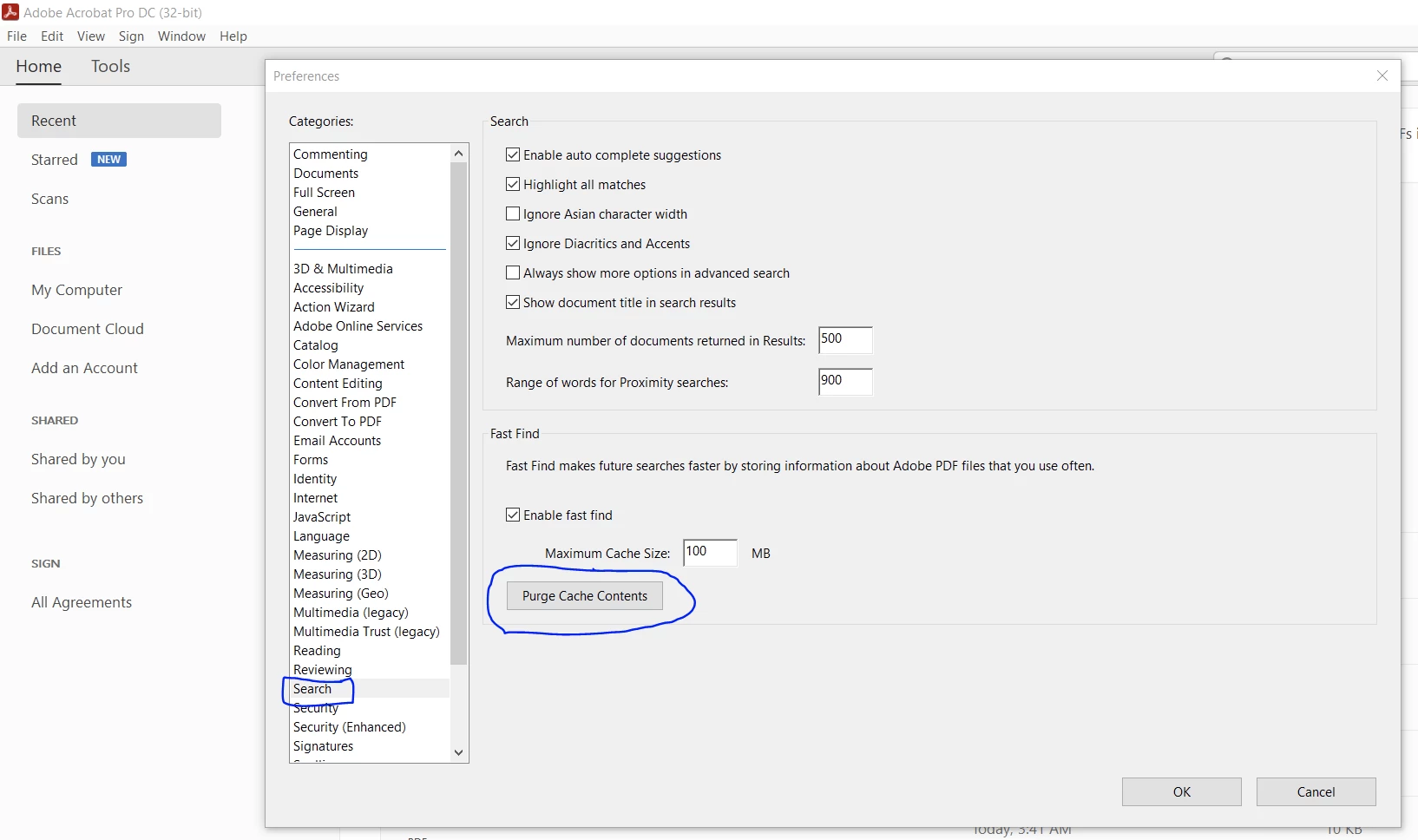The image size is (1418, 840).
Task: Select Commenting category
Action: (x=331, y=154)
